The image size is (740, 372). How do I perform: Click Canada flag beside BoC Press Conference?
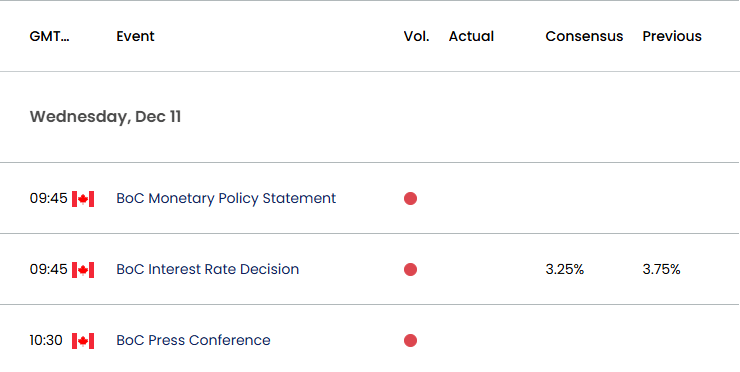click(83, 341)
